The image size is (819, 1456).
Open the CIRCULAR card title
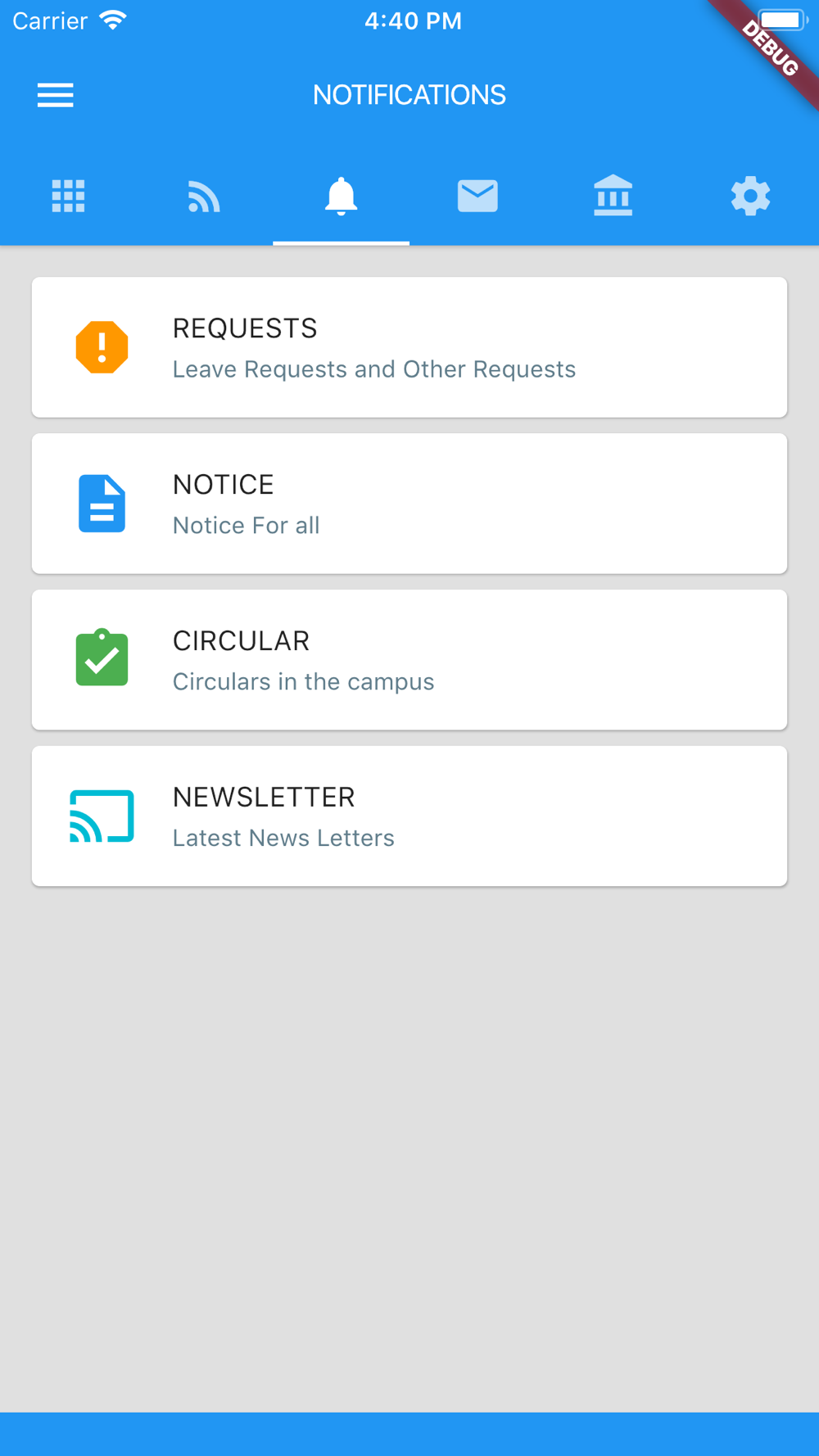(x=241, y=641)
